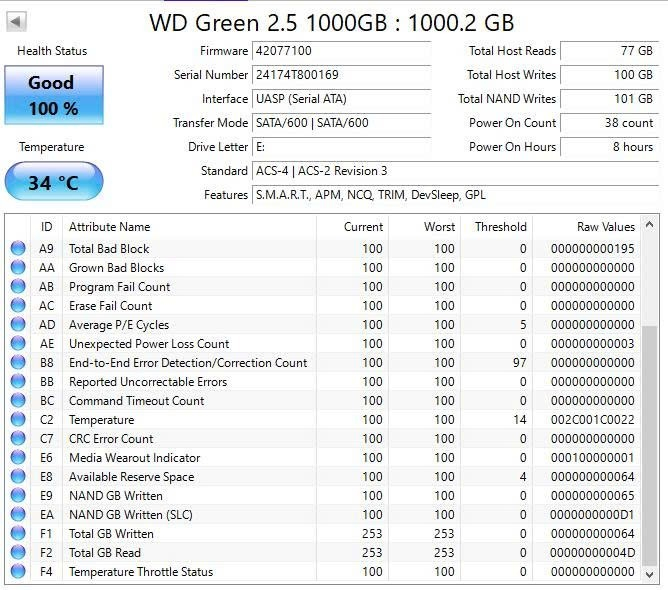
Task: Click the Drive Letter field E:
Action: point(342,147)
